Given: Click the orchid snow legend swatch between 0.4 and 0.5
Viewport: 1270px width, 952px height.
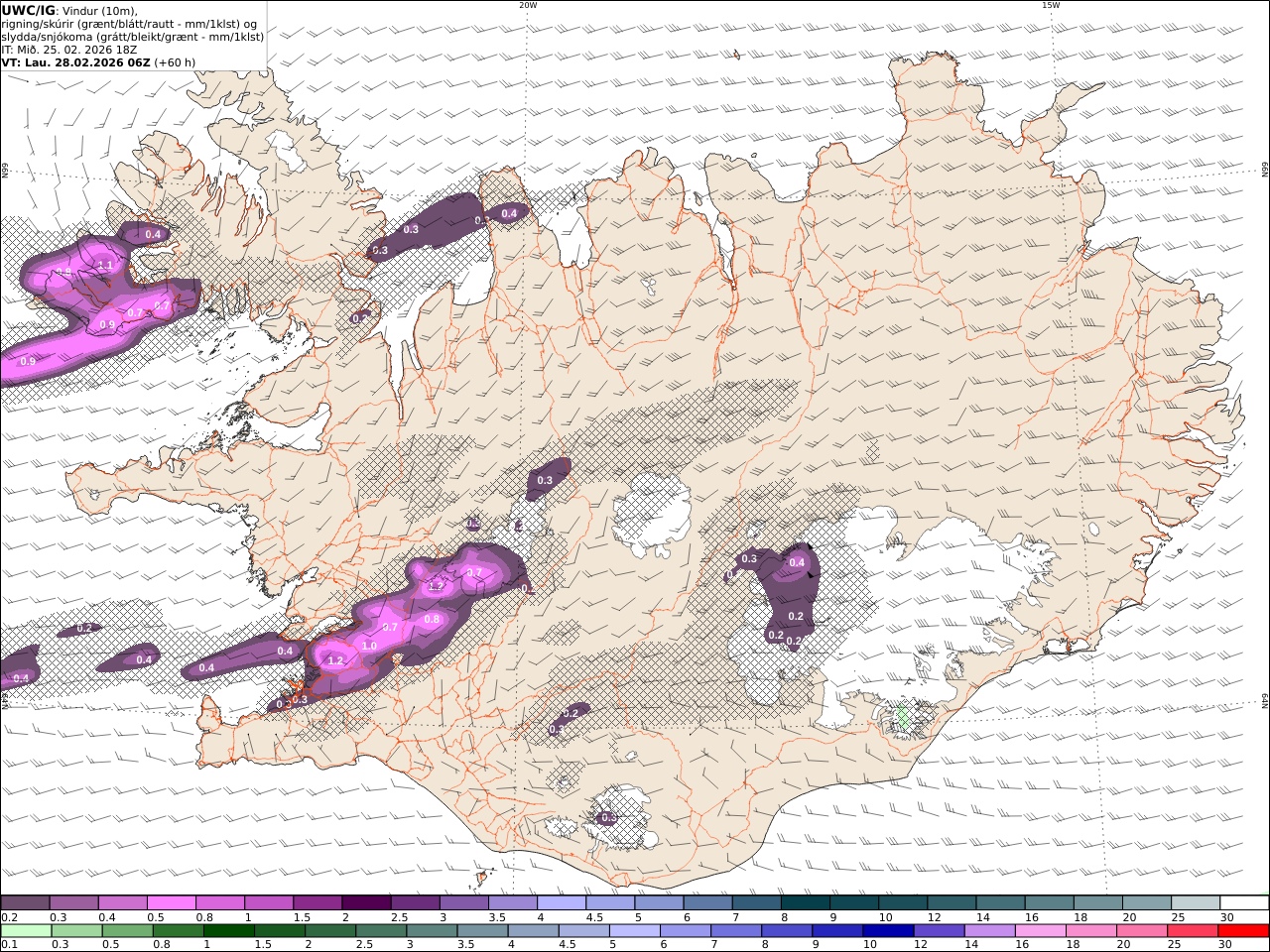Looking at the screenshot, I should point(122,902).
